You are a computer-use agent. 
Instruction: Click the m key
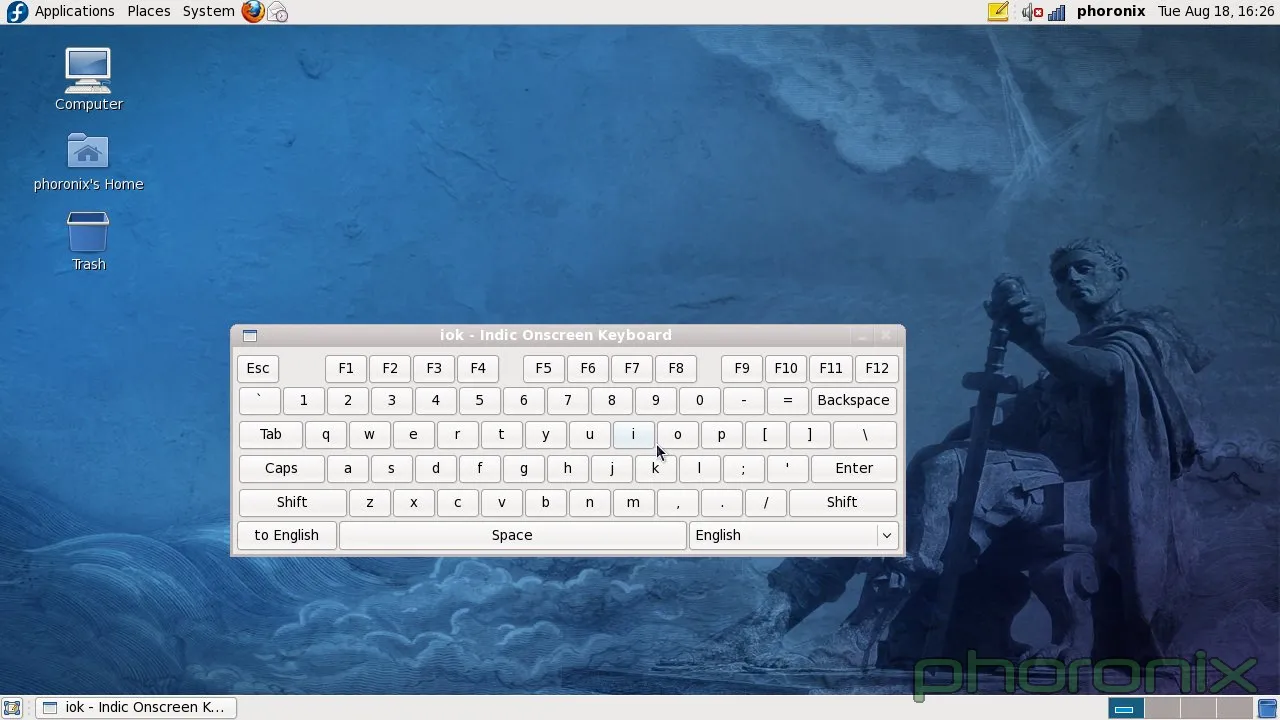coord(633,502)
